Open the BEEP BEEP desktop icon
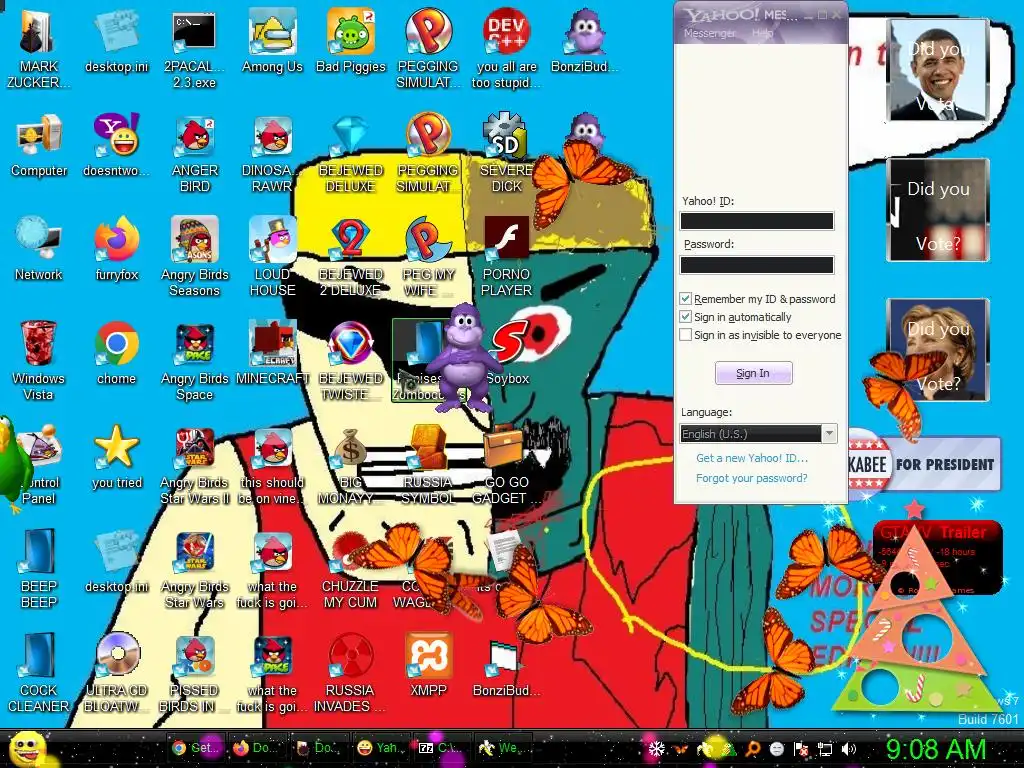Screen dimensions: 1024x768 coord(39,568)
